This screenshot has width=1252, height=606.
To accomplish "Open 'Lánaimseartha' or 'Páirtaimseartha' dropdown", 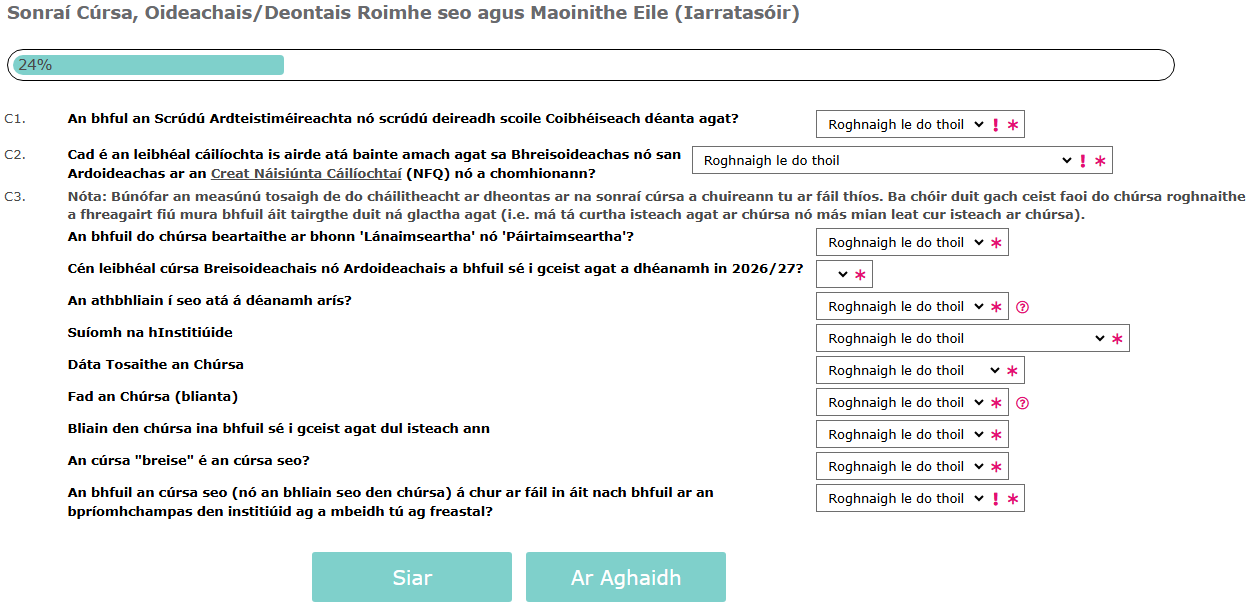I will pos(900,243).
